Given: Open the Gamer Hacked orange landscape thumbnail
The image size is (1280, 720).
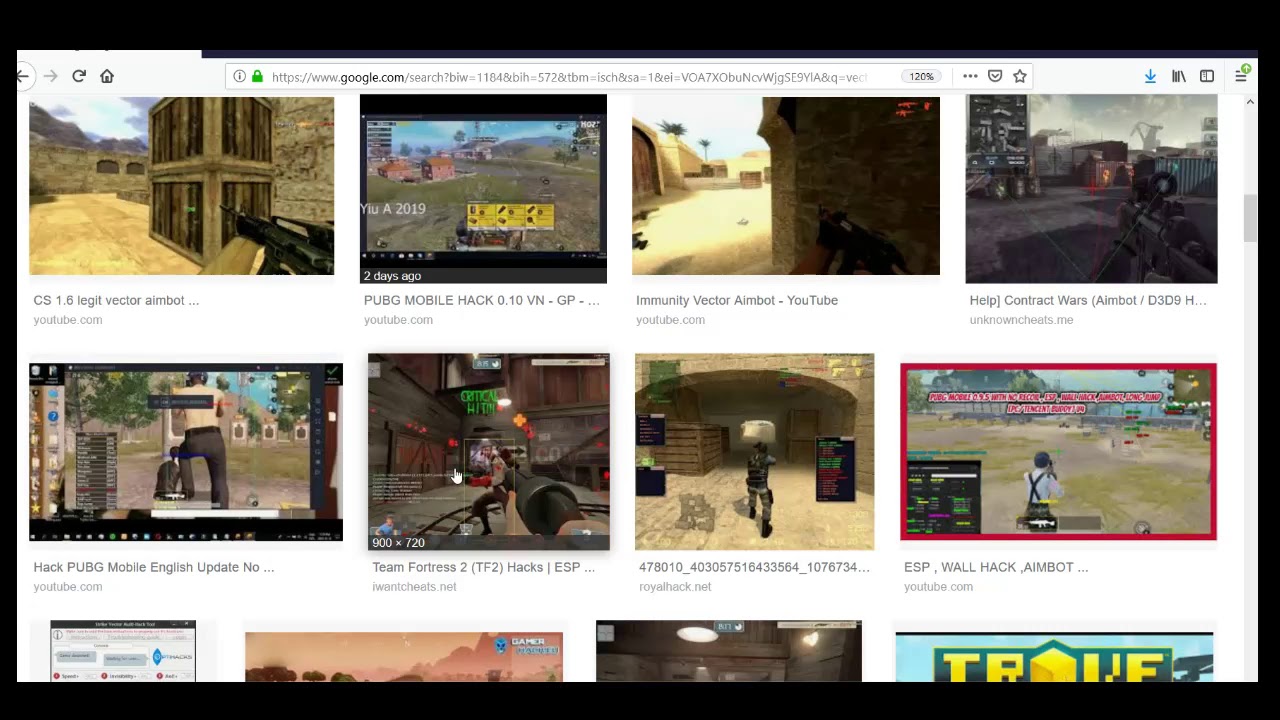Looking at the screenshot, I should (404, 657).
